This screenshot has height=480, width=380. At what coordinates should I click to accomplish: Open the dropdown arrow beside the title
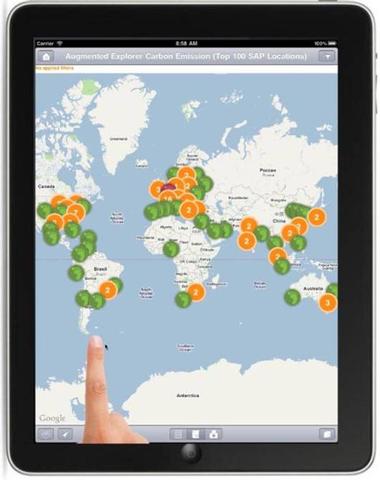[327, 57]
